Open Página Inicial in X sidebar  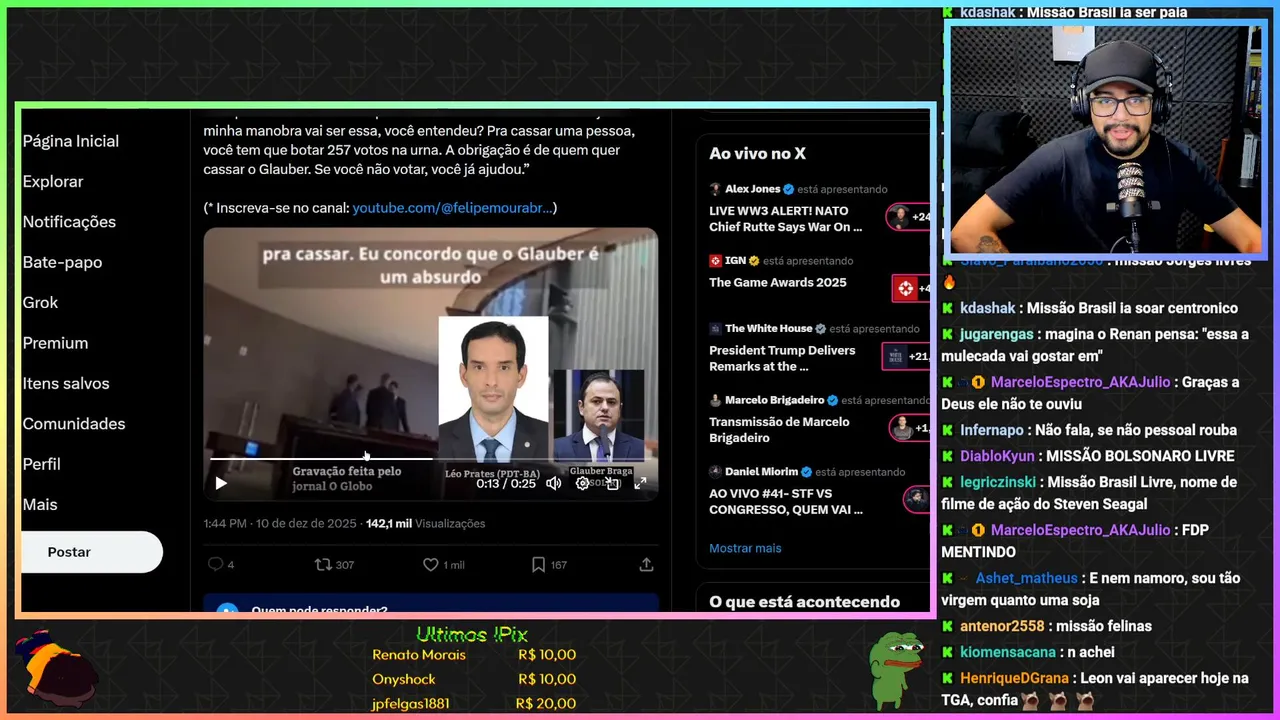coord(71,141)
